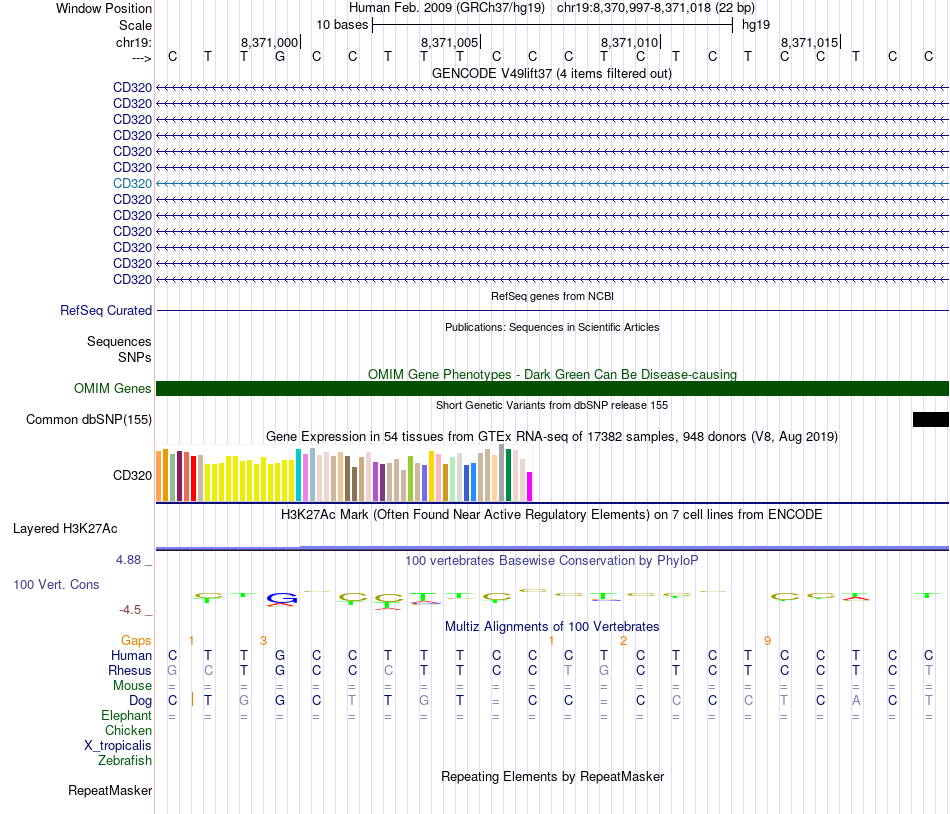Click the 4.88 conservation scale value

(128, 560)
